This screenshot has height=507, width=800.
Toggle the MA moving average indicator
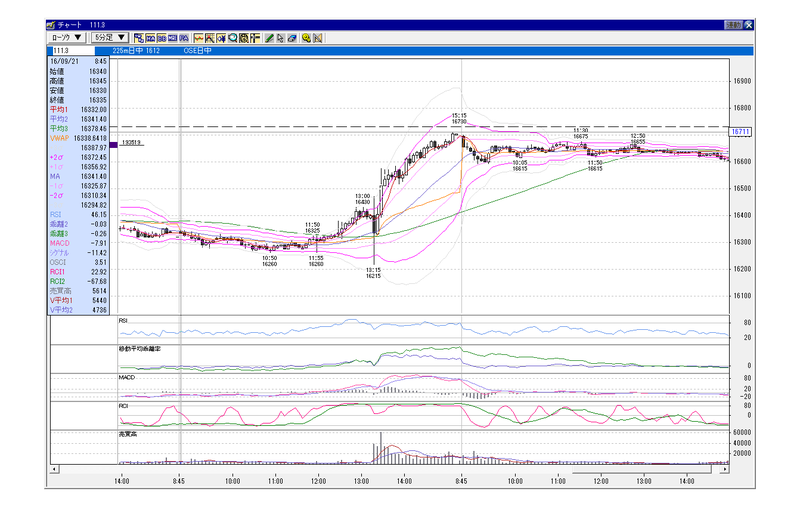pyautogui.click(x=150, y=38)
